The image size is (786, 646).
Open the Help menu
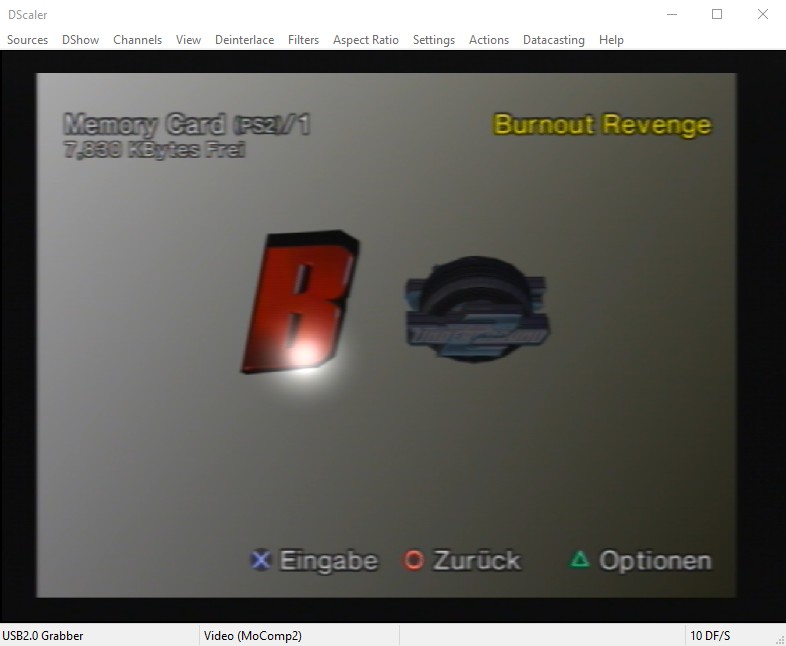pos(611,40)
